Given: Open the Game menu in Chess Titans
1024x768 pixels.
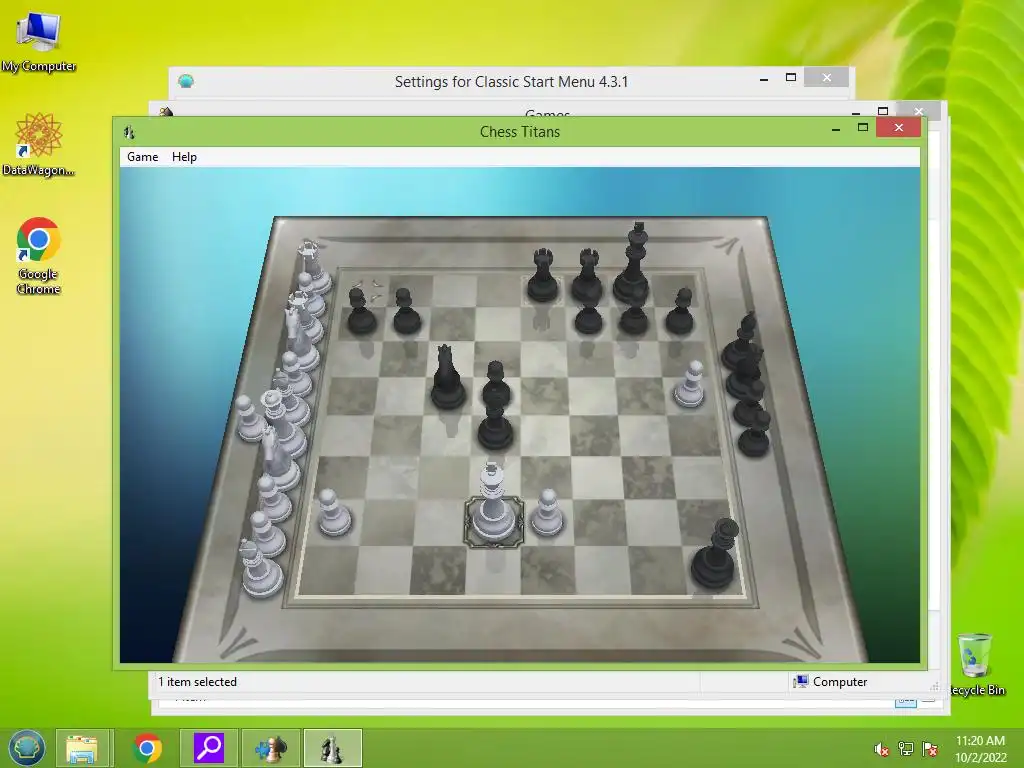Looking at the screenshot, I should coord(142,157).
